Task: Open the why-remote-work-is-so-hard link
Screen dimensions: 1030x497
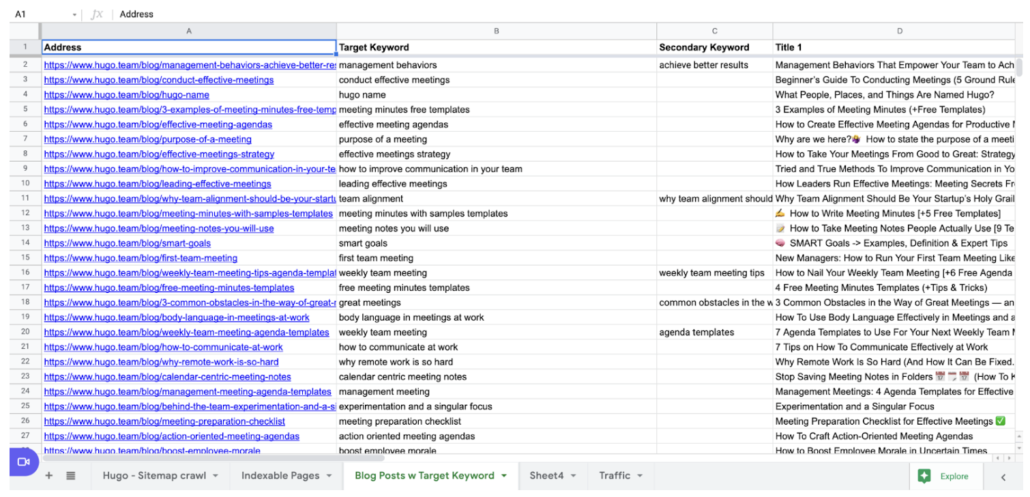Action: [x=162, y=362]
